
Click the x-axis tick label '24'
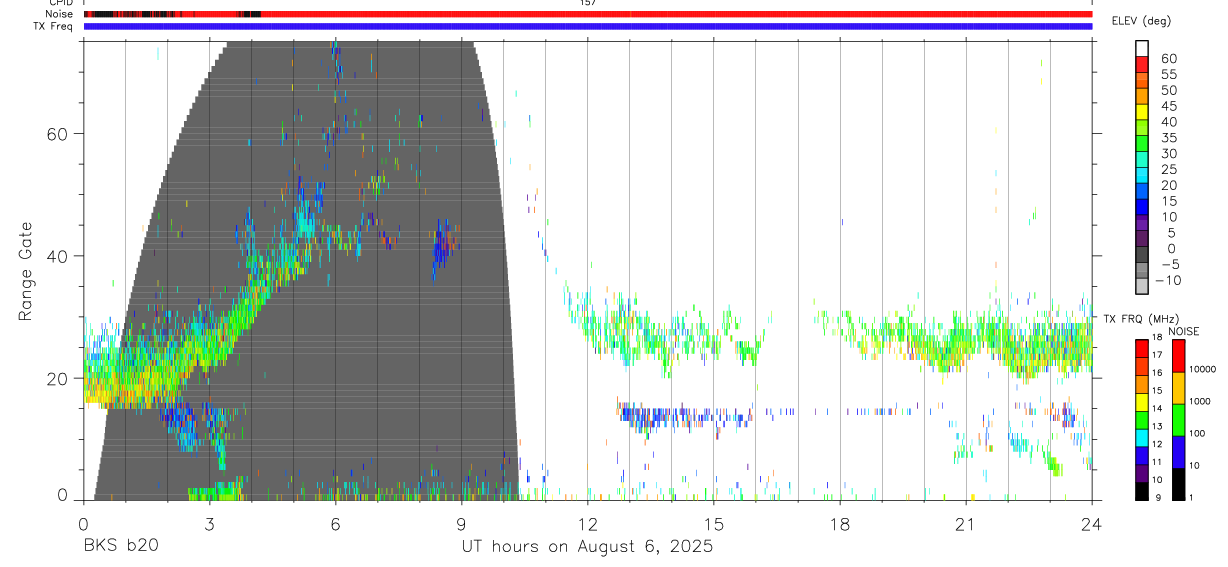(1092, 524)
